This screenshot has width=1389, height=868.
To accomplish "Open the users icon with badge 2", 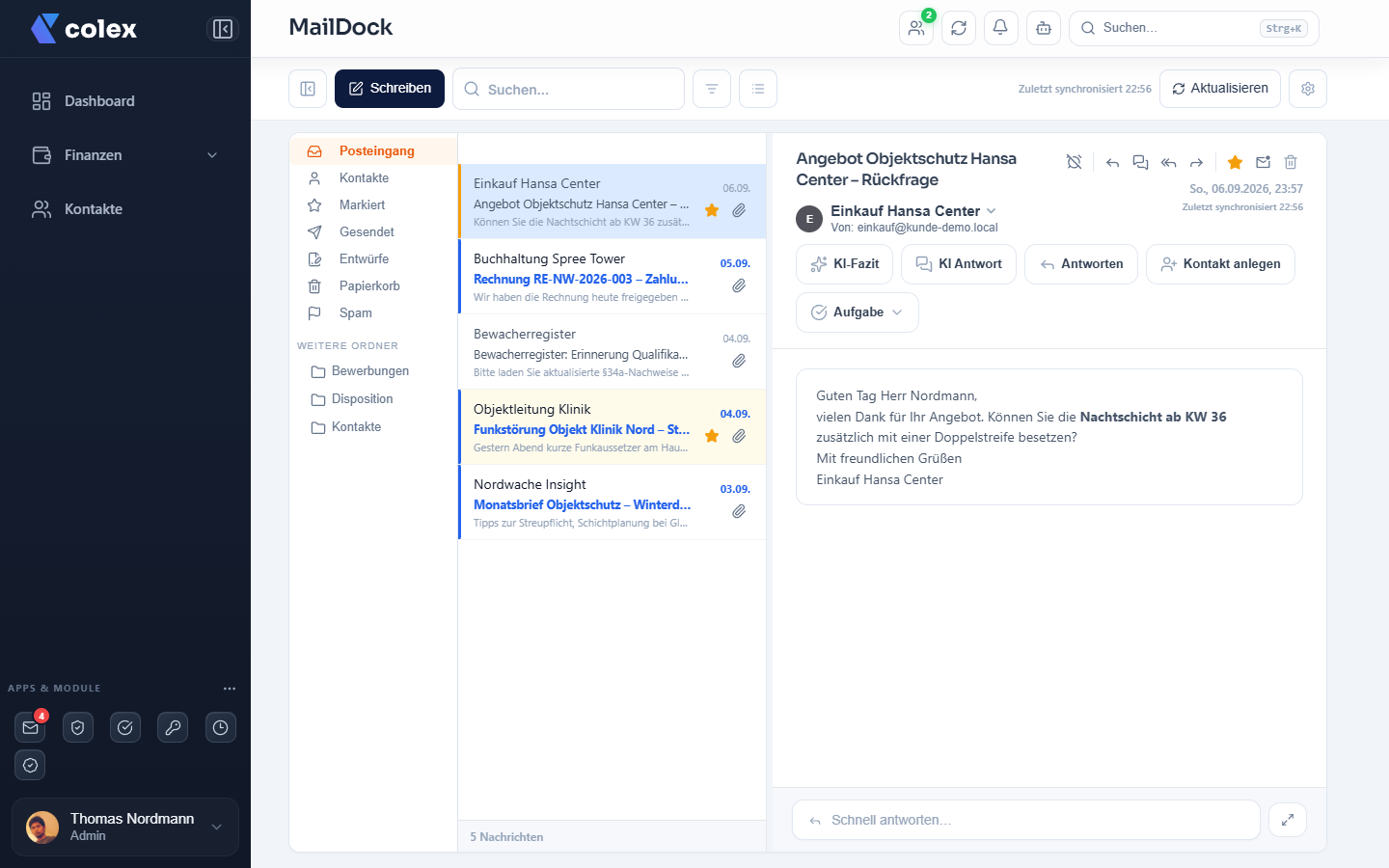I will click(x=916, y=28).
